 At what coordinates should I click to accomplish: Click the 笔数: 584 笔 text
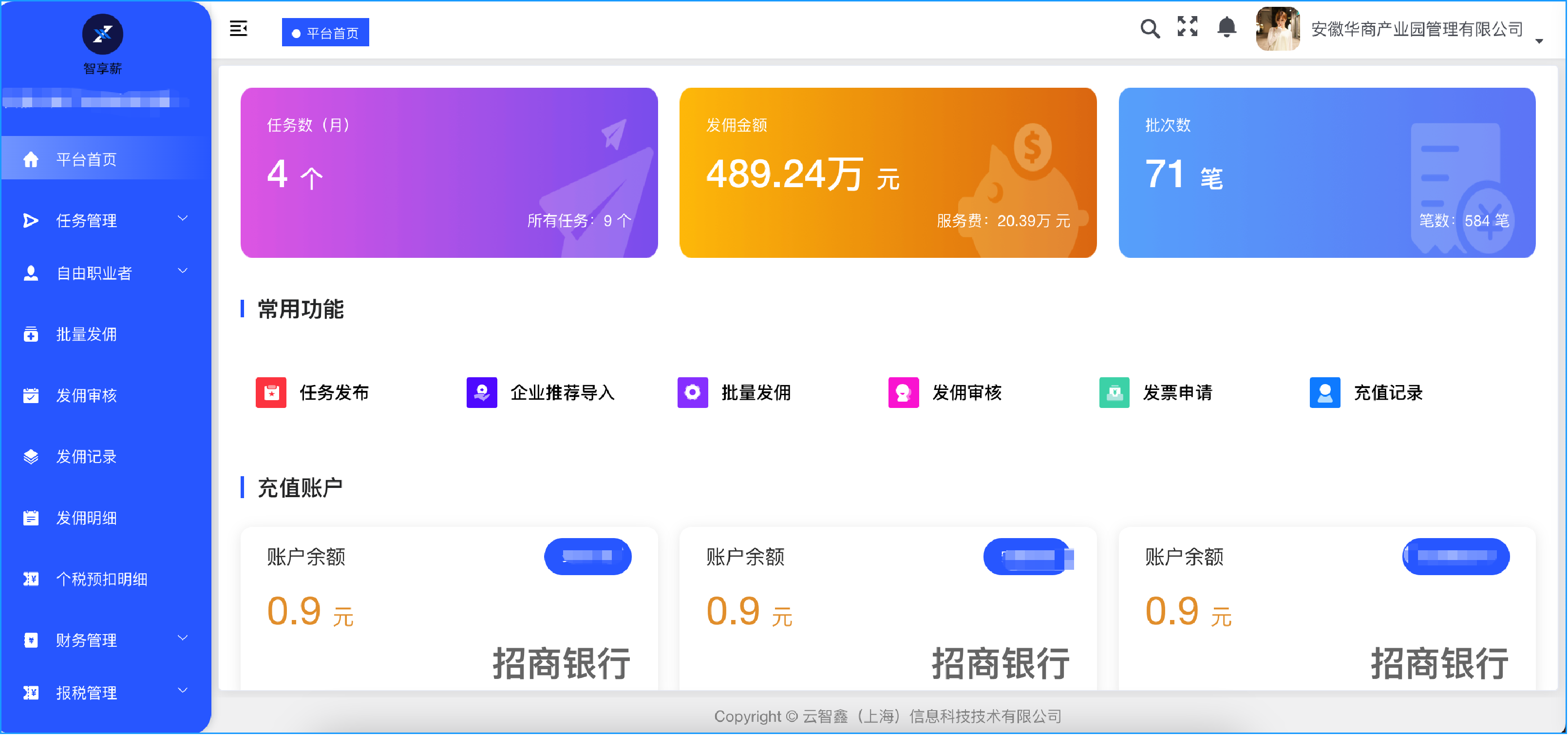[x=1465, y=220]
